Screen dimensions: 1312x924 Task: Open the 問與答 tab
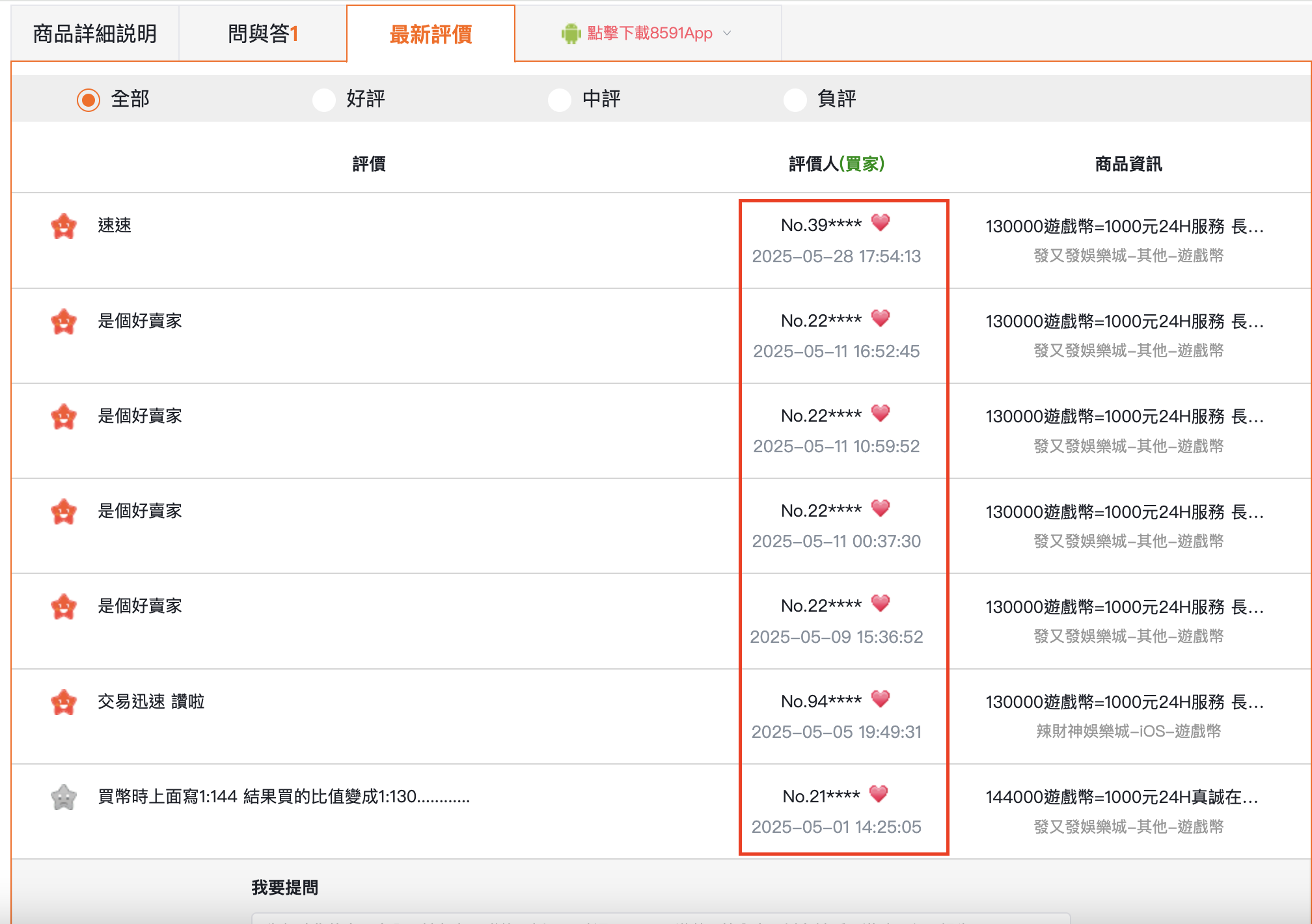coord(262,34)
